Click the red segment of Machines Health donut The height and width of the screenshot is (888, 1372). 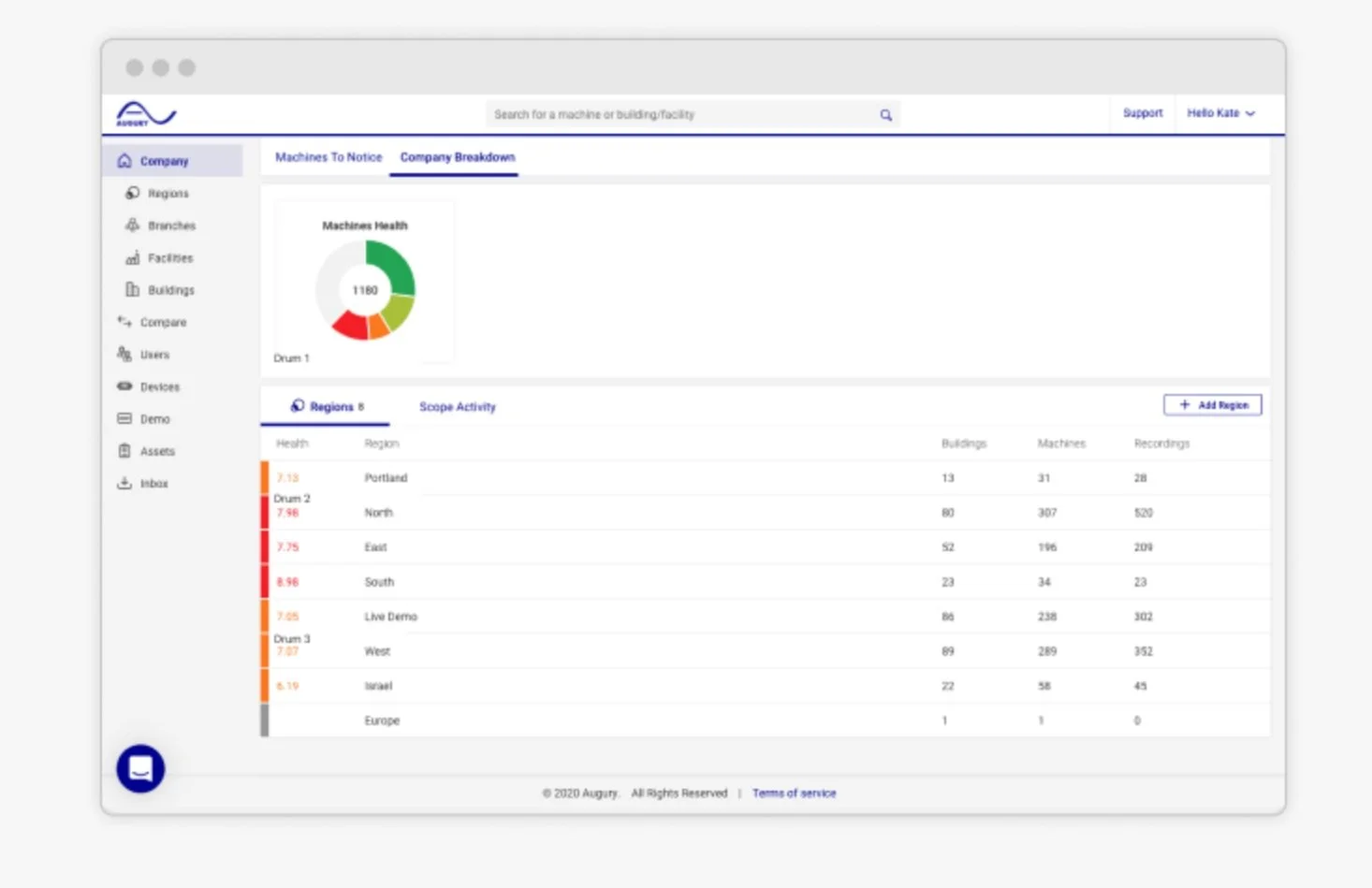(x=352, y=326)
